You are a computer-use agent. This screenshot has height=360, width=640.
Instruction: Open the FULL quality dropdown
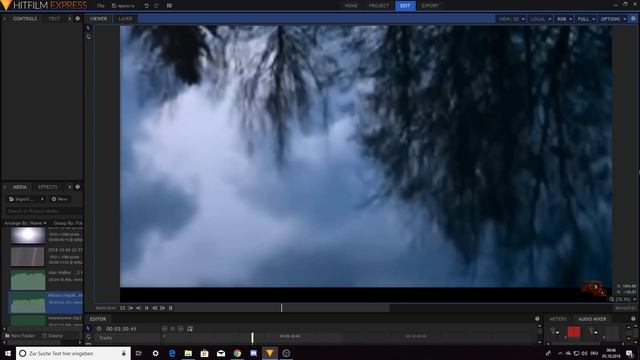coord(586,19)
